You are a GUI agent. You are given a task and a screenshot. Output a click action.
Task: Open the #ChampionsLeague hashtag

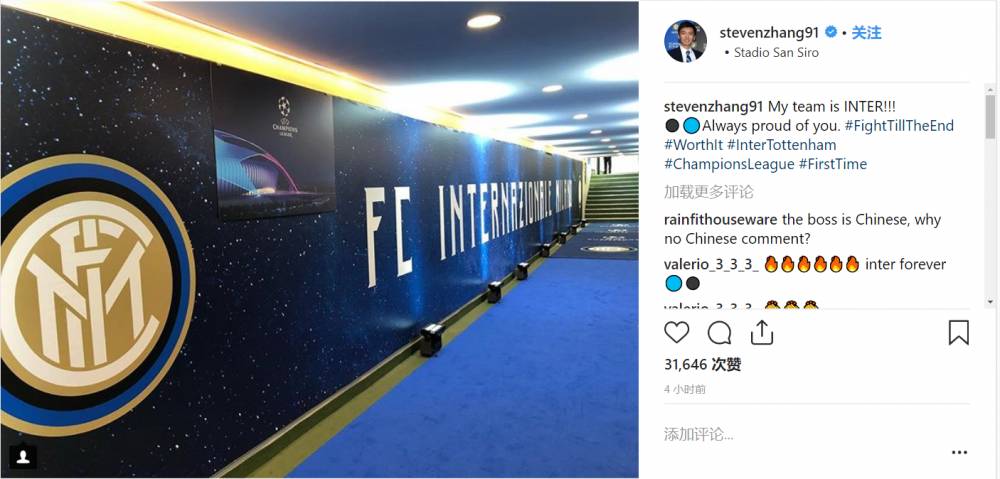coord(729,164)
